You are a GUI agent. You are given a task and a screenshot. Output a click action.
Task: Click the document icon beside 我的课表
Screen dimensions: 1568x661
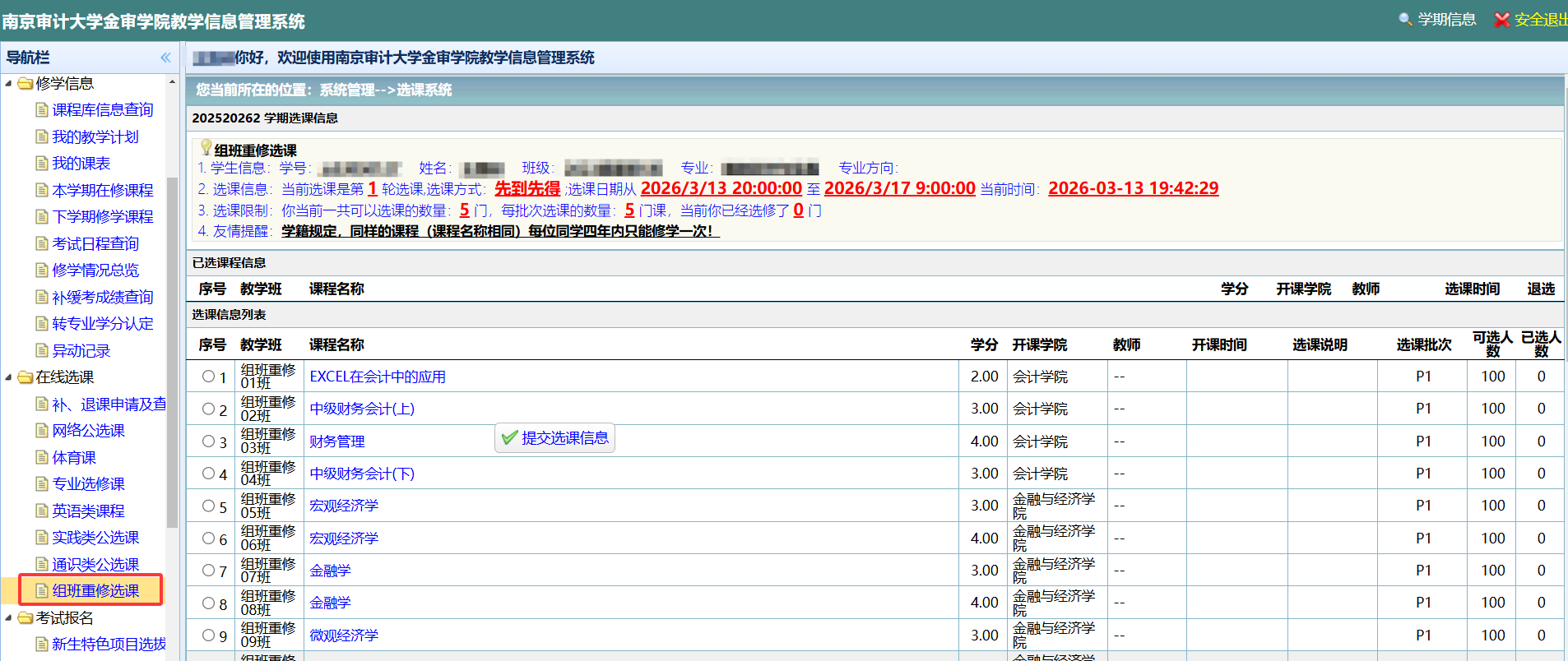click(x=42, y=164)
